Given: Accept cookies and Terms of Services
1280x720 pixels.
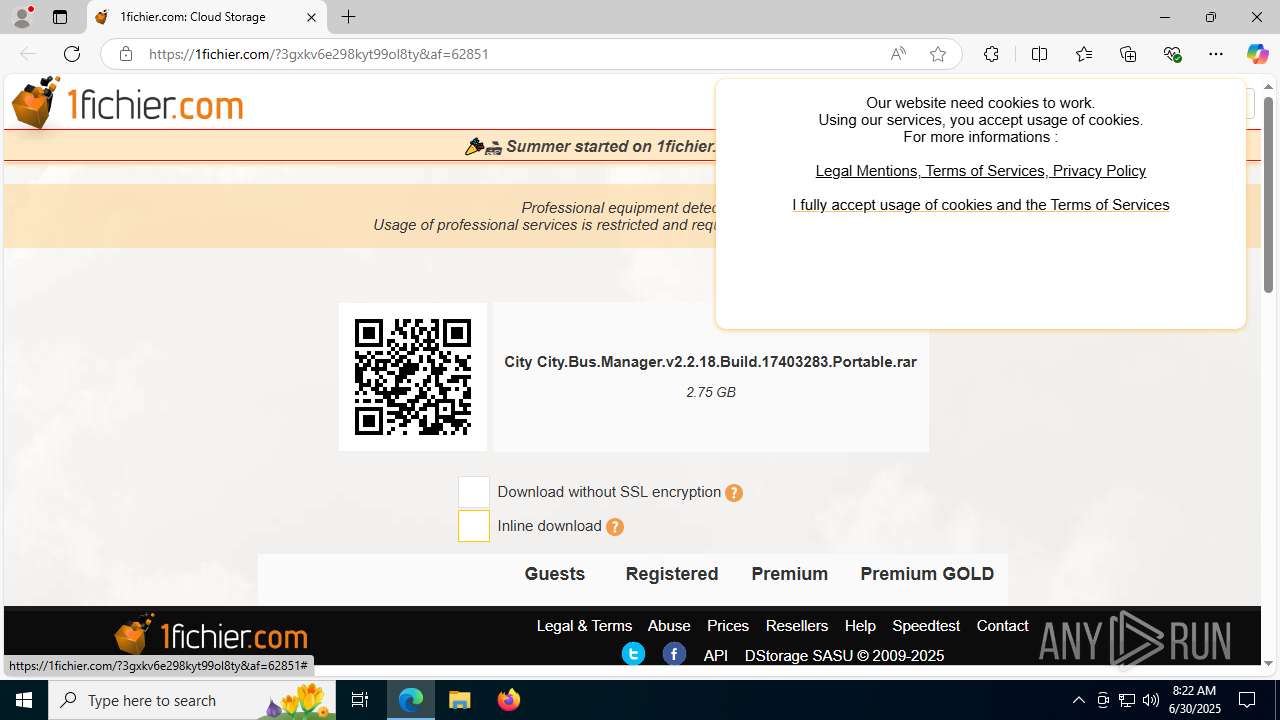Looking at the screenshot, I should coord(980,205).
